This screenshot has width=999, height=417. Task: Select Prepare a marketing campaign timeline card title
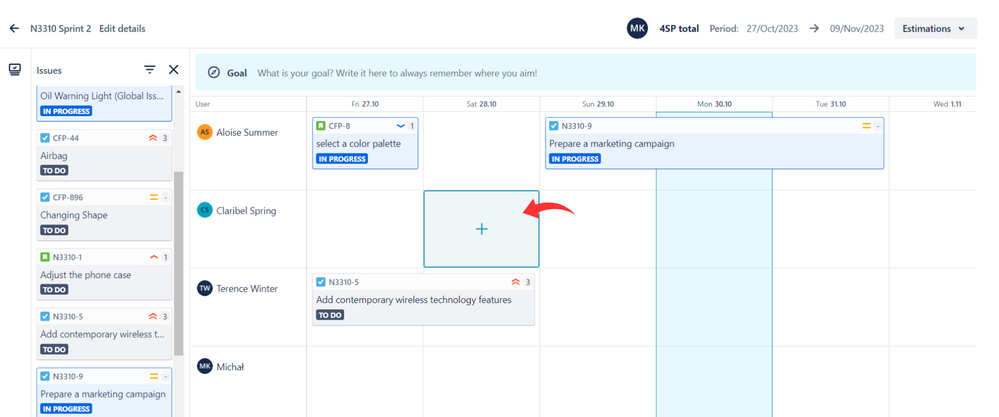pyautogui.click(x=612, y=144)
